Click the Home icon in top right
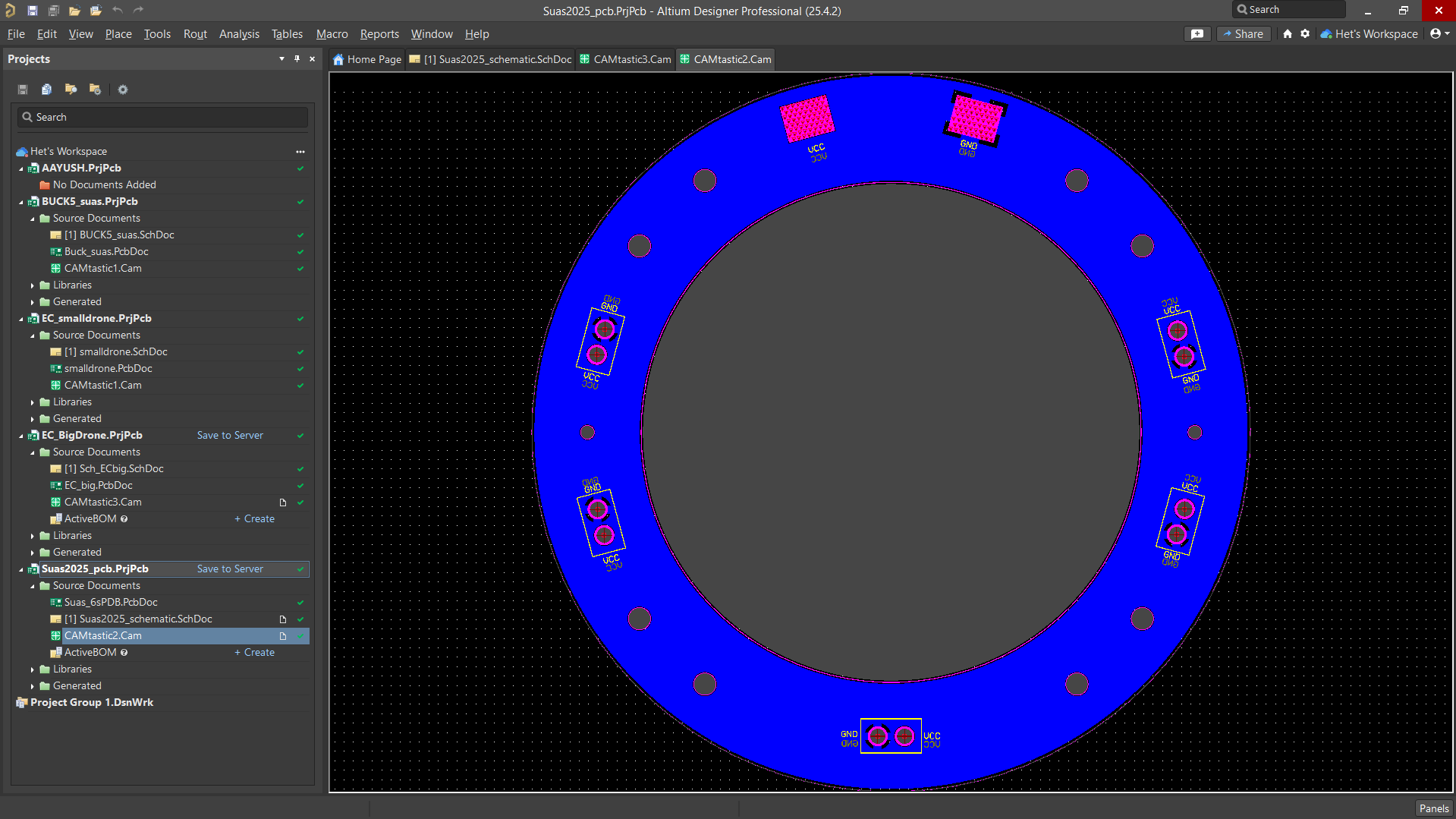This screenshot has height=819, width=1456. click(1288, 33)
